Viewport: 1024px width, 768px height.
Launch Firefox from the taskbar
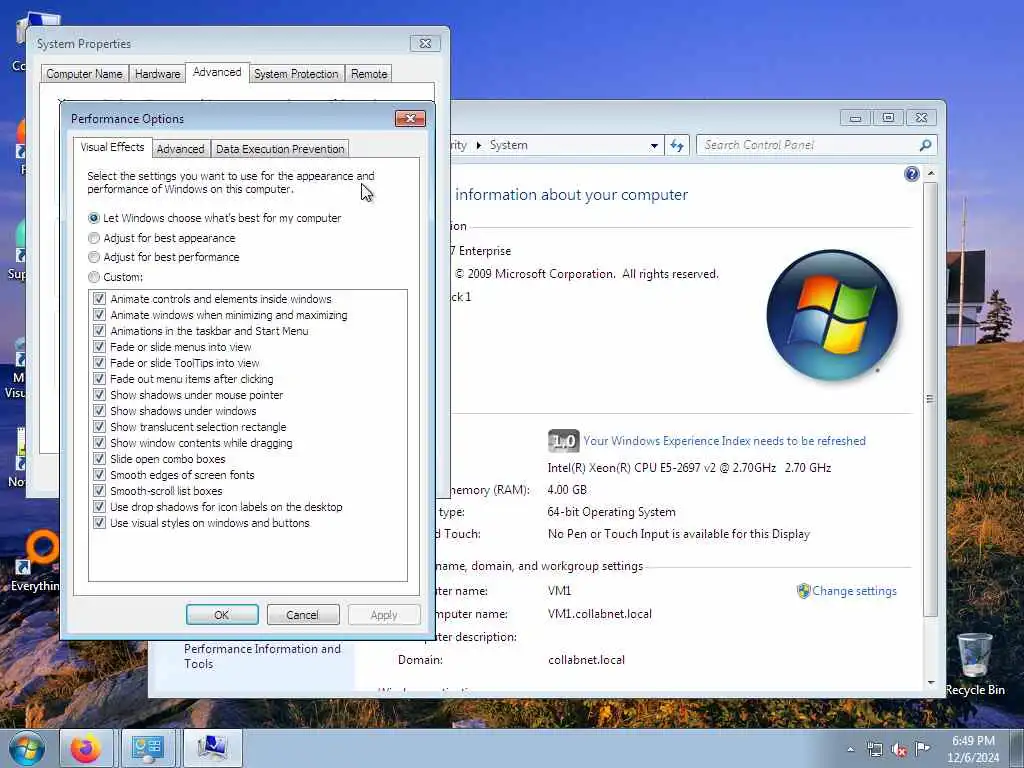(86, 748)
